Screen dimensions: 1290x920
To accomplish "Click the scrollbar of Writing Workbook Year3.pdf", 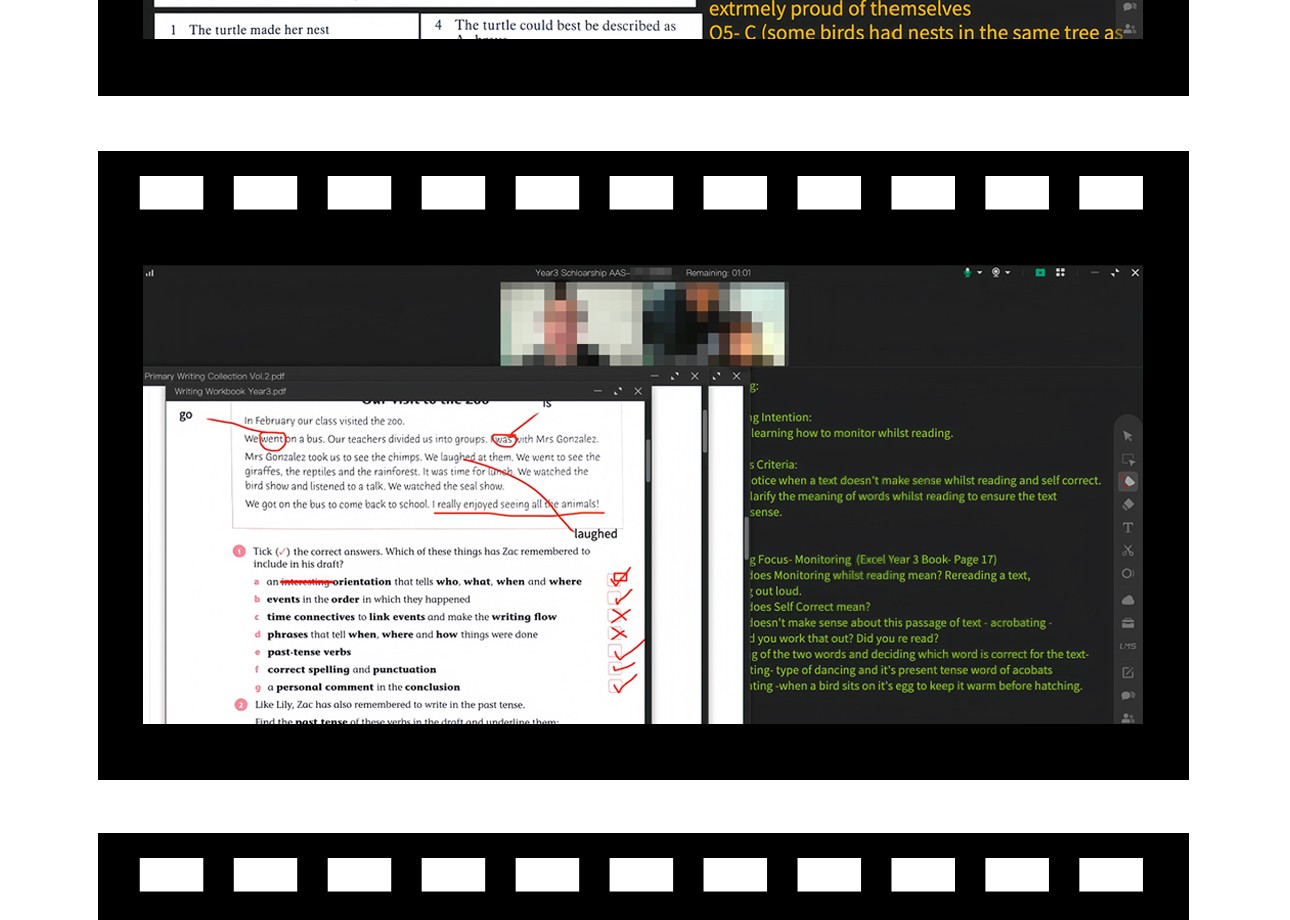I will pyautogui.click(x=648, y=460).
